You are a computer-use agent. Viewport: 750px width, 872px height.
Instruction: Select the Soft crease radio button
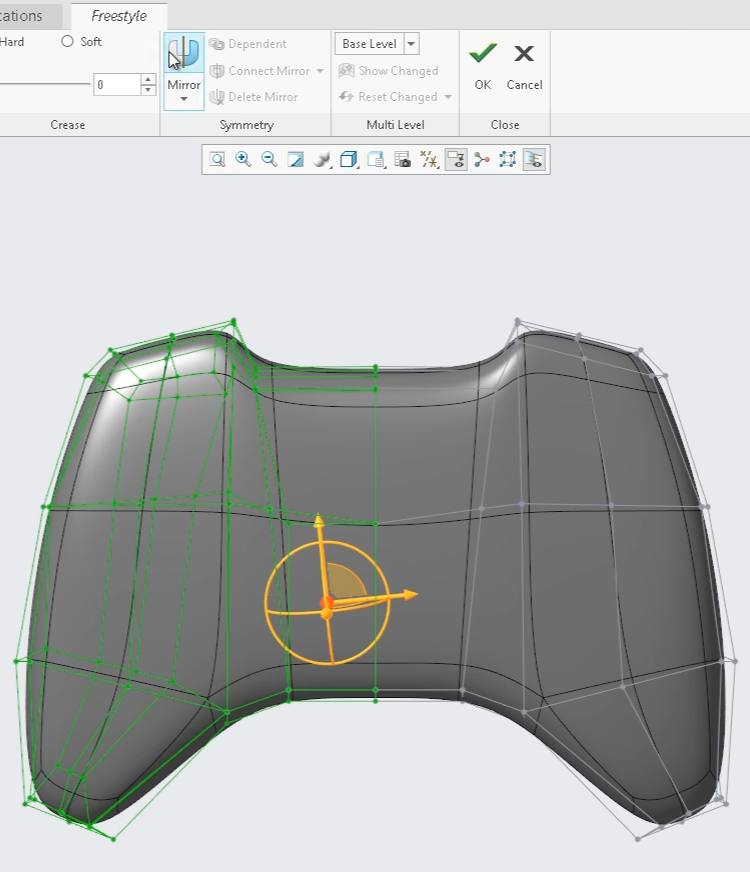click(x=67, y=41)
